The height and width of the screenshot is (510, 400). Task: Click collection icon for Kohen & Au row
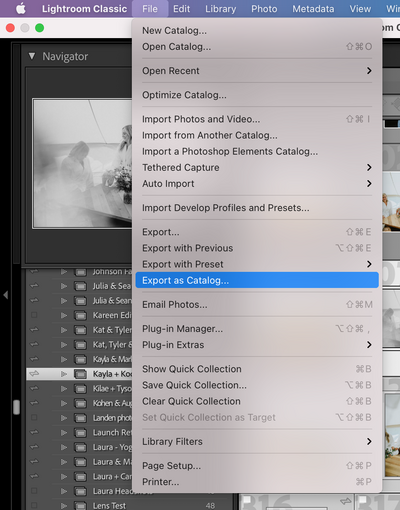[80, 403]
